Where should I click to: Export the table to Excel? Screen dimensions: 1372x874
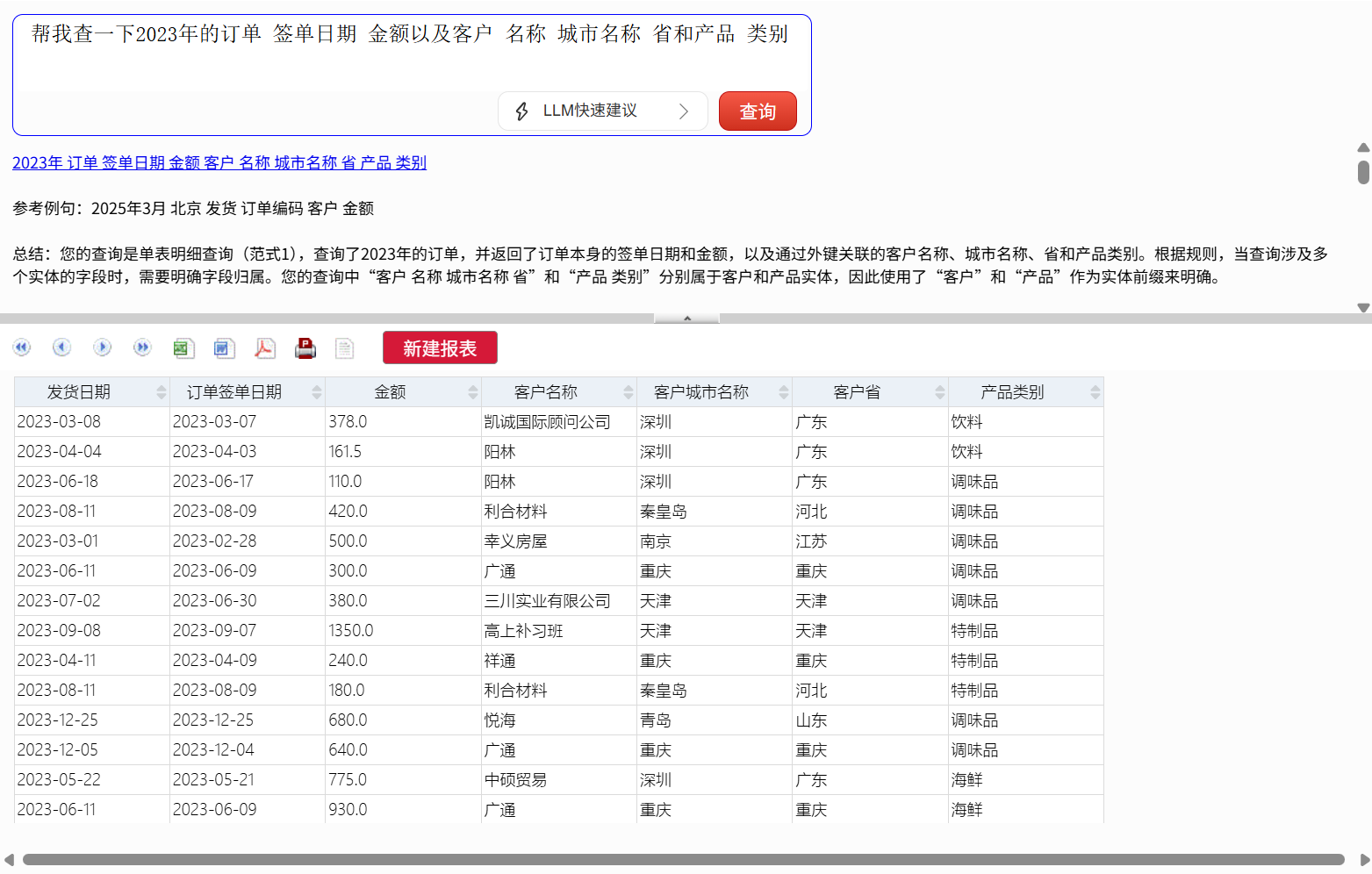[x=183, y=348]
